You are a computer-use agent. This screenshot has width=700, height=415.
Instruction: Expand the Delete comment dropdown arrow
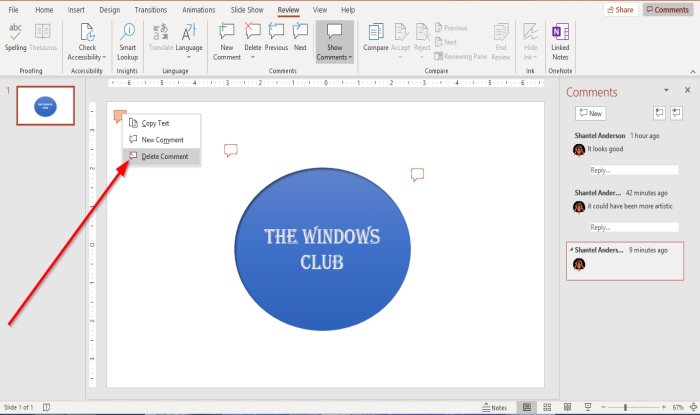[253, 56]
